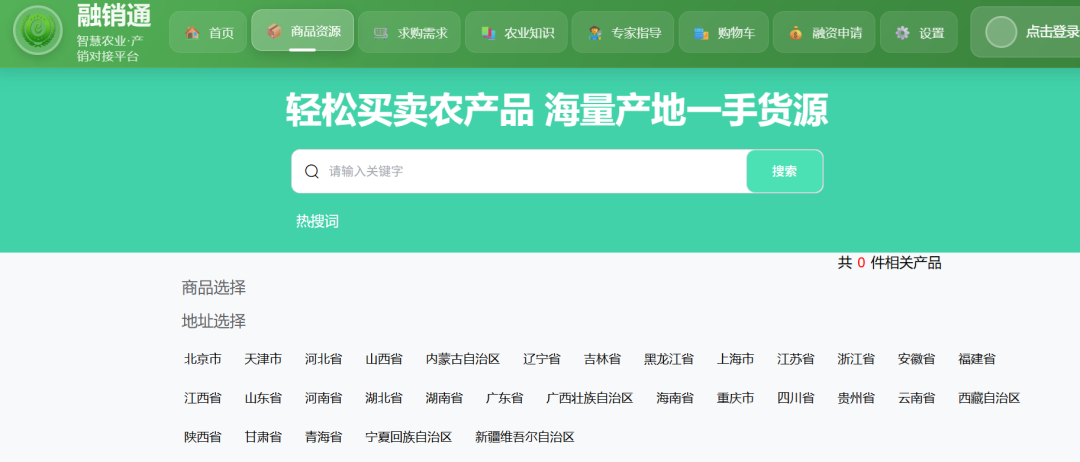Screen dimensions: 1080x462
Task: Click the house icon beside 首页
Action: (x=192, y=32)
